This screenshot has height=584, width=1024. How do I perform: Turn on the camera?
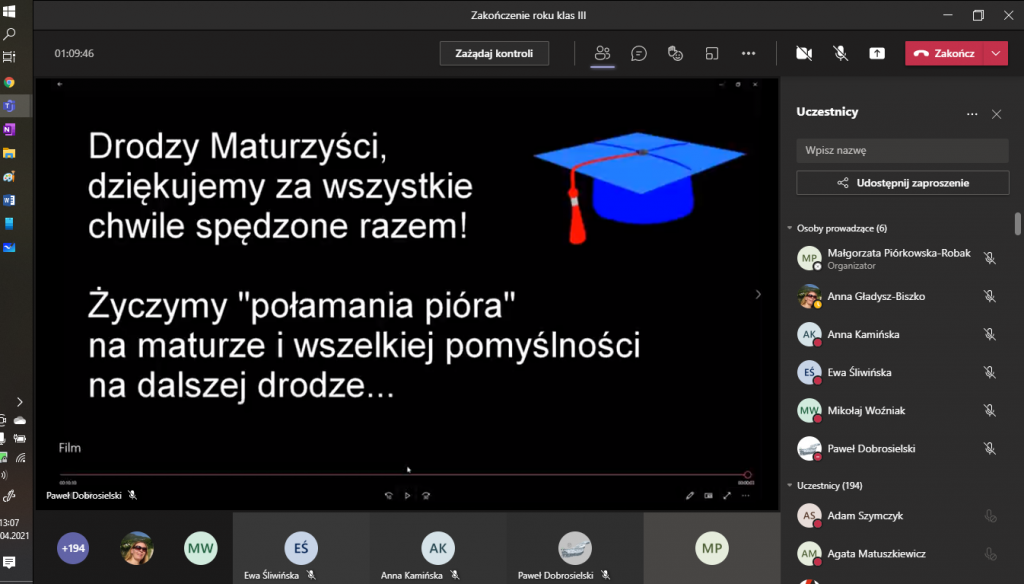pos(803,53)
